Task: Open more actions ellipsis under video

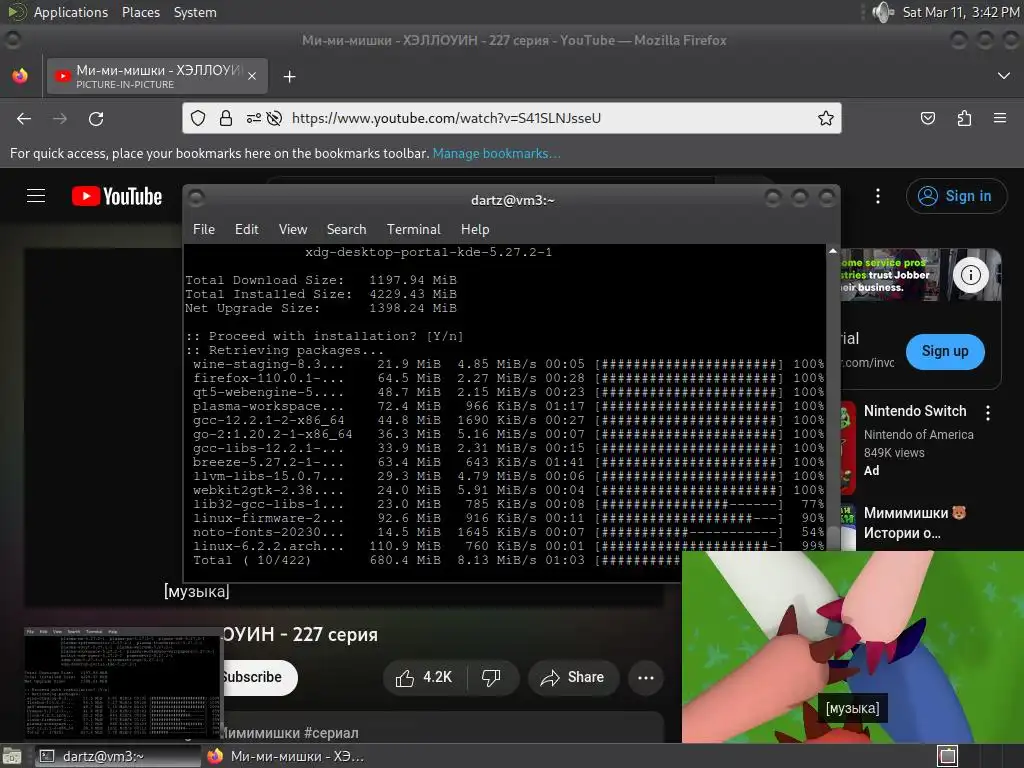Action: [646, 678]
